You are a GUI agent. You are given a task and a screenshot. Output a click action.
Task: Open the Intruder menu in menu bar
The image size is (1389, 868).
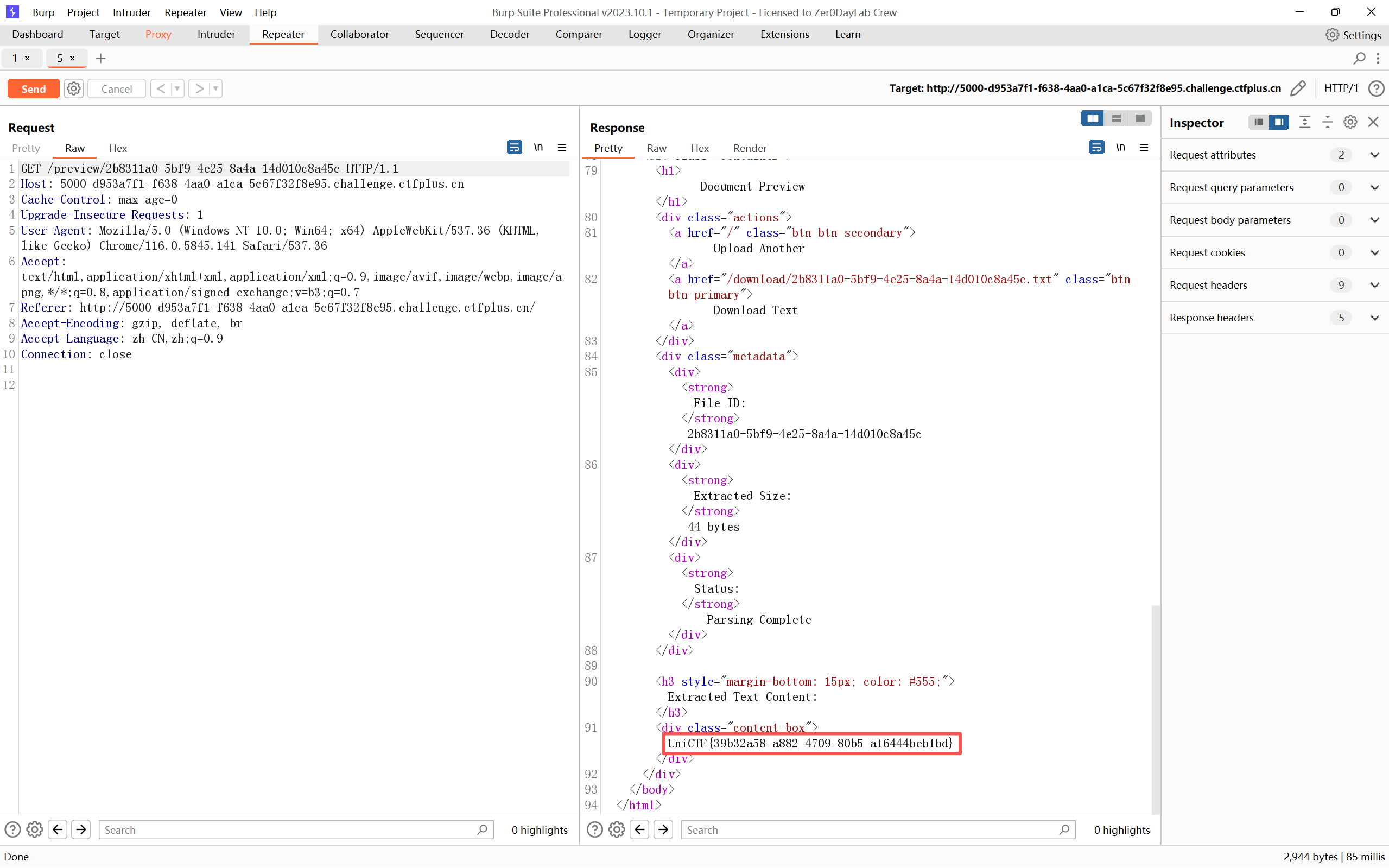(131, 12)
